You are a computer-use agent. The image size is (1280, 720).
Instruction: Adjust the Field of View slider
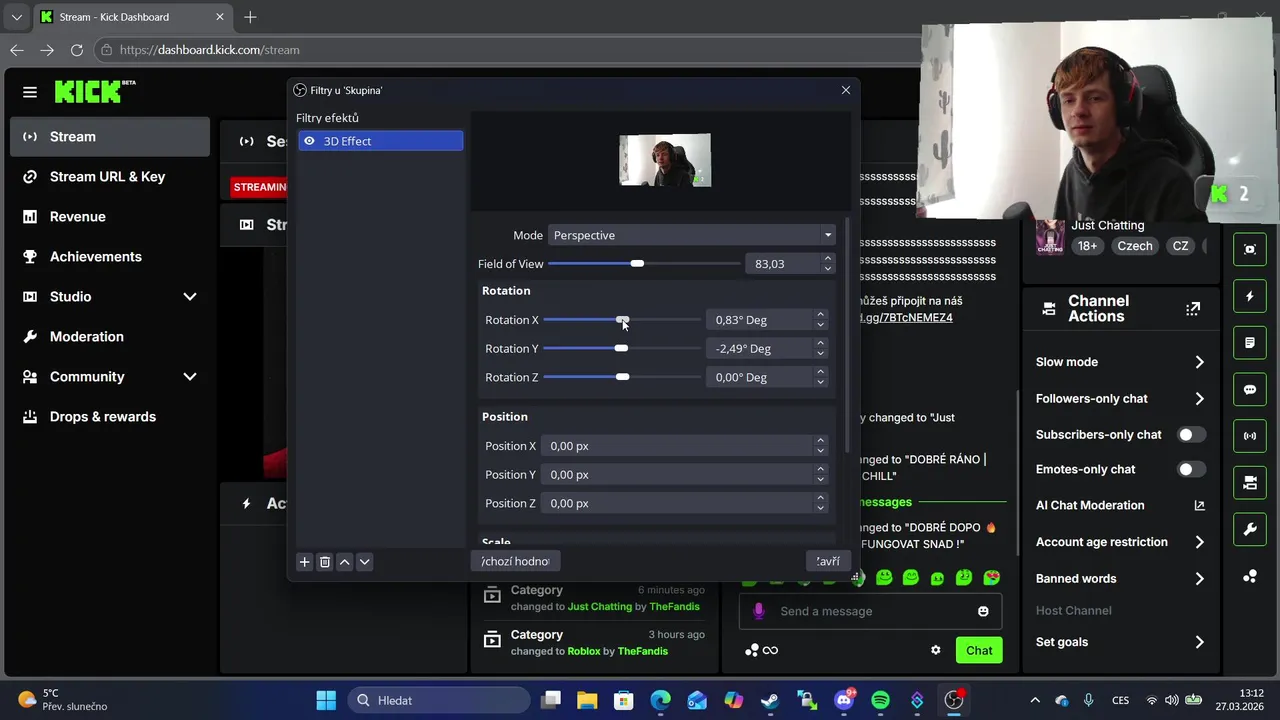pos(637,264)
